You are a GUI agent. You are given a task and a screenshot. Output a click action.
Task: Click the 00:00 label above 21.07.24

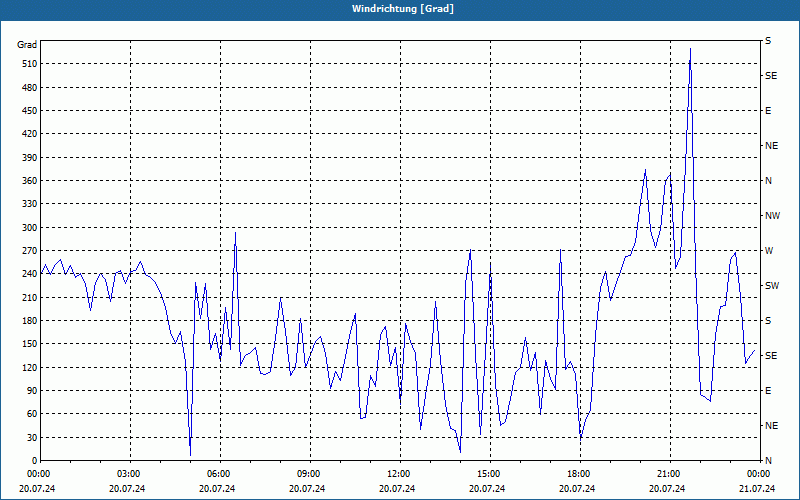(x=759, y=474)
